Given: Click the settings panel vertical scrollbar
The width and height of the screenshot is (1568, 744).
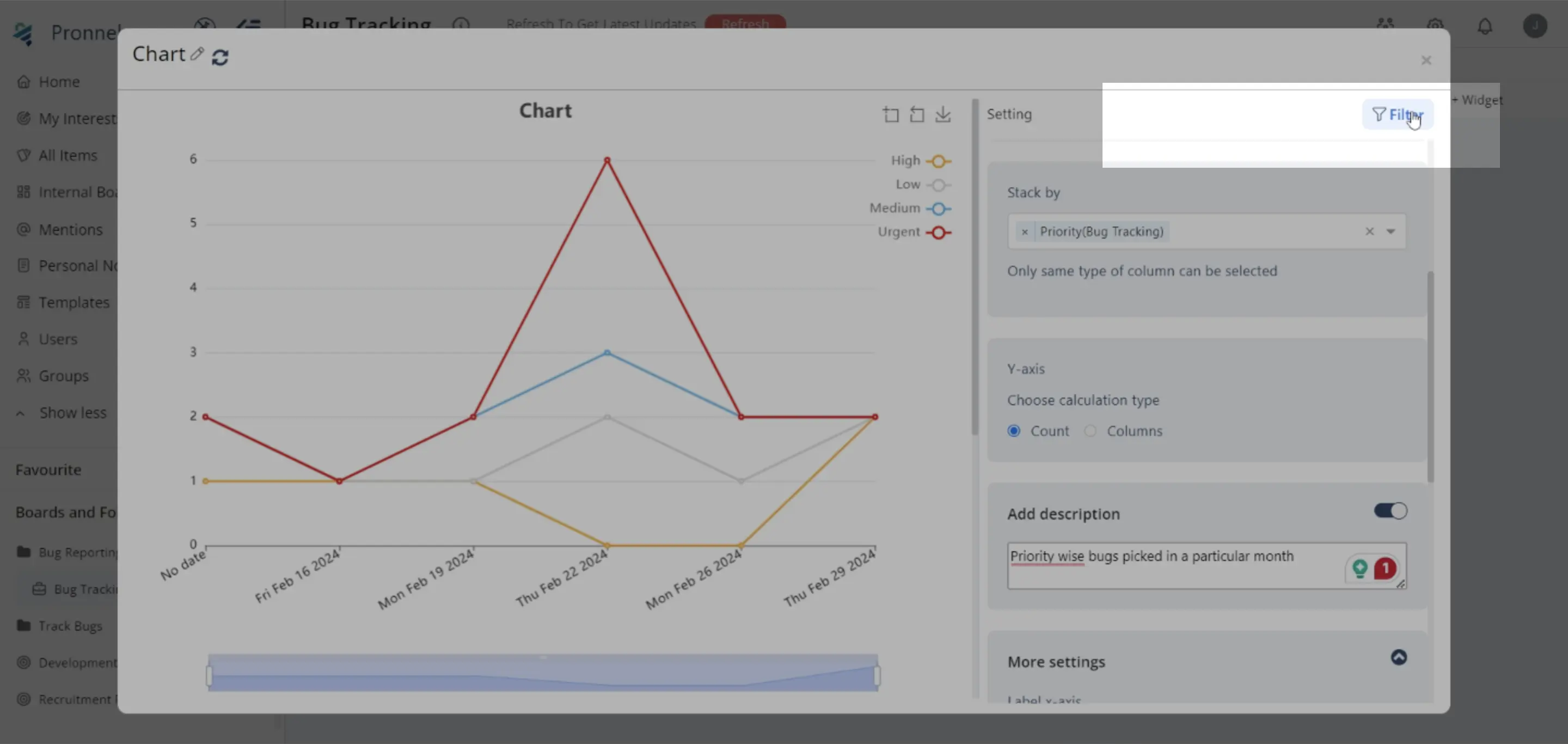Looking at the screenshot, I should click(1430, 377).
